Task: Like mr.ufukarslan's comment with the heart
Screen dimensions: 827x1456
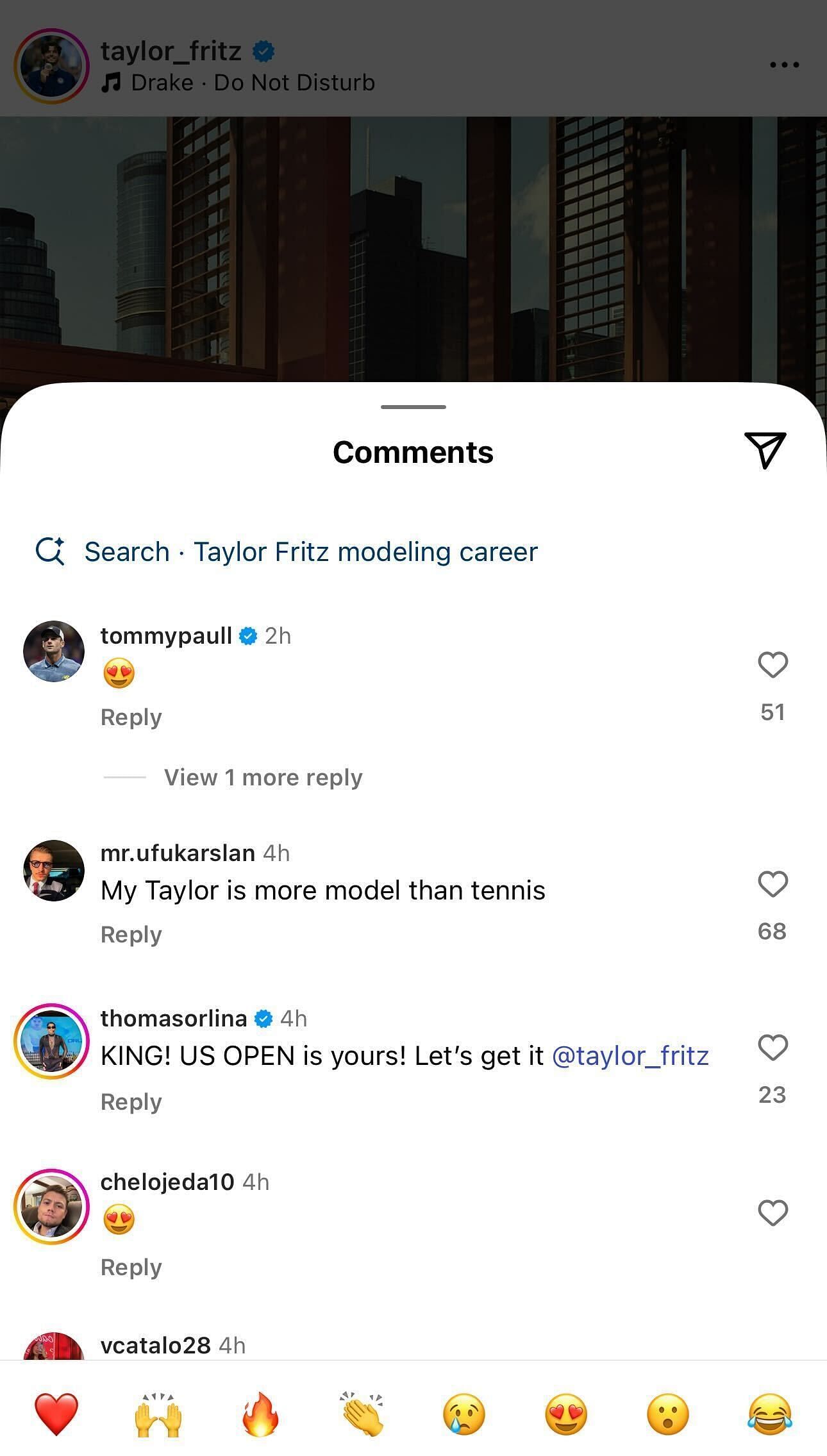Action: click(773, 884)
